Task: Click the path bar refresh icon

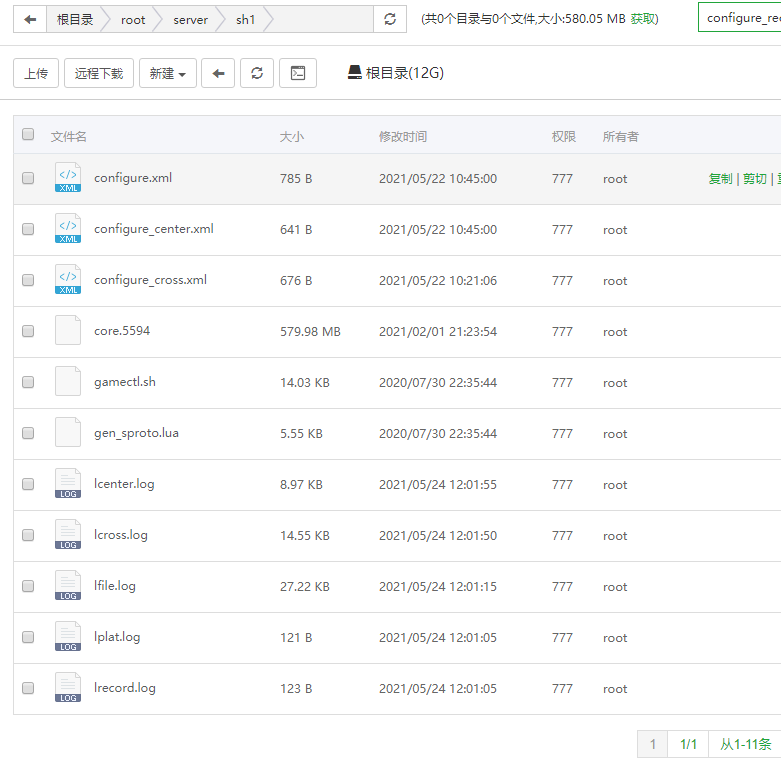Action: (x=390, y=19)
